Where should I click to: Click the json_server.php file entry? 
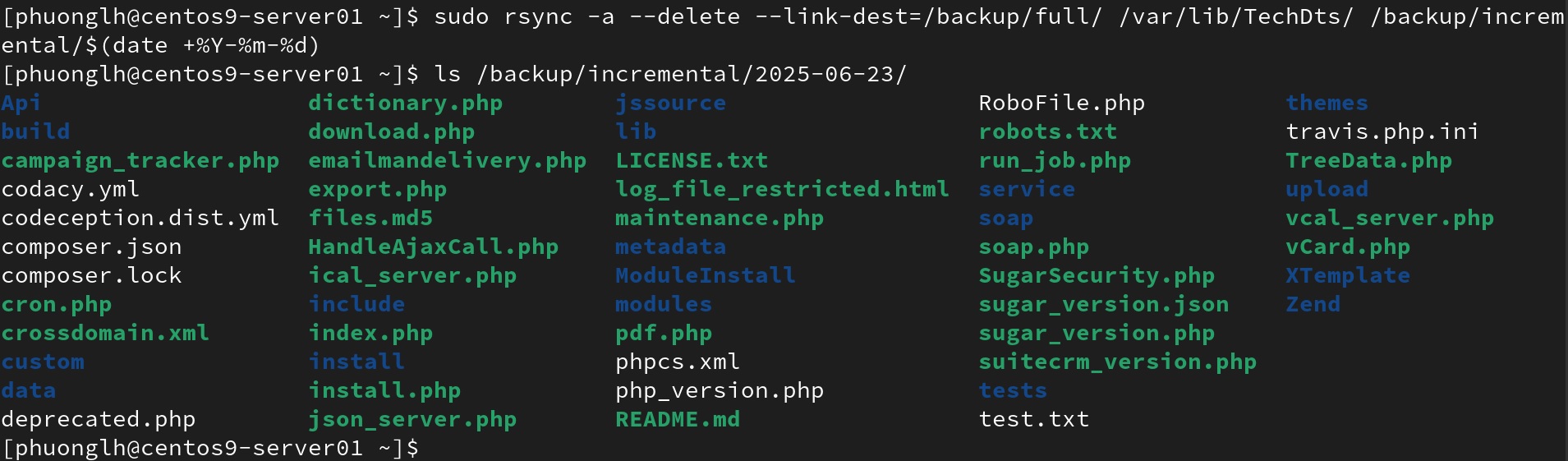(x=412, y=420)
